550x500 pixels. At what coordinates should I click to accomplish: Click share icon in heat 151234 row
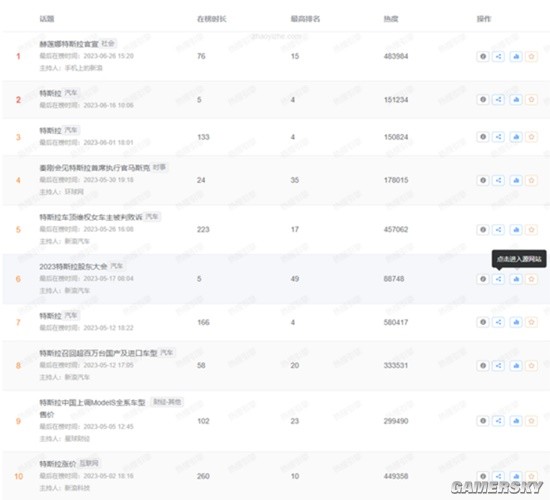pyautogui.click(x=498, y=100)
